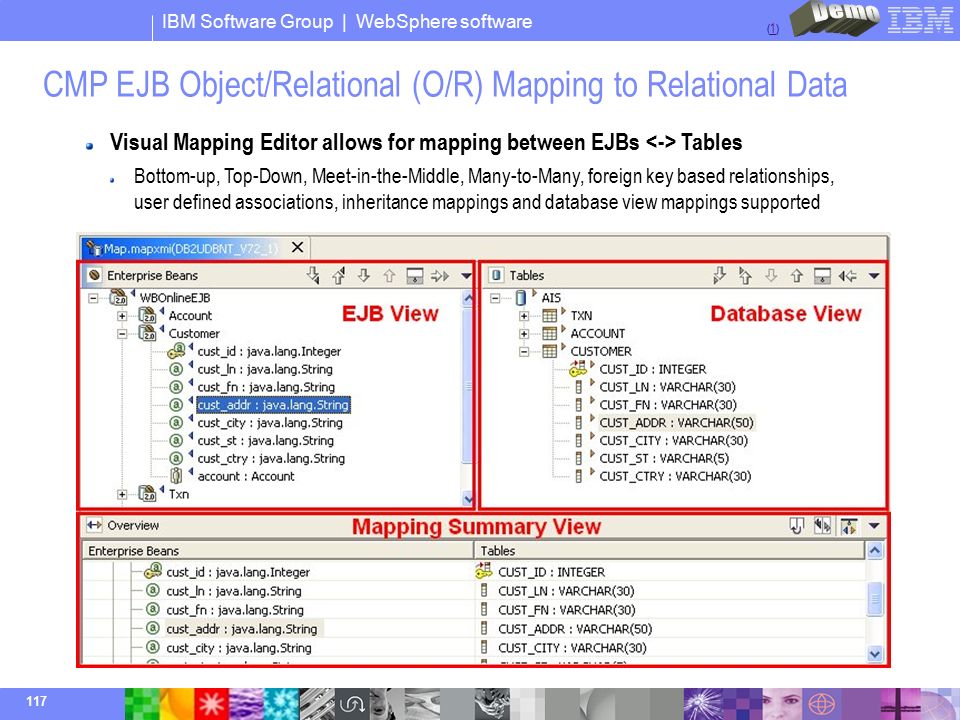Click the Tables column header in Overview
Viewport: 960px width, 720px height.
[670, 550]
